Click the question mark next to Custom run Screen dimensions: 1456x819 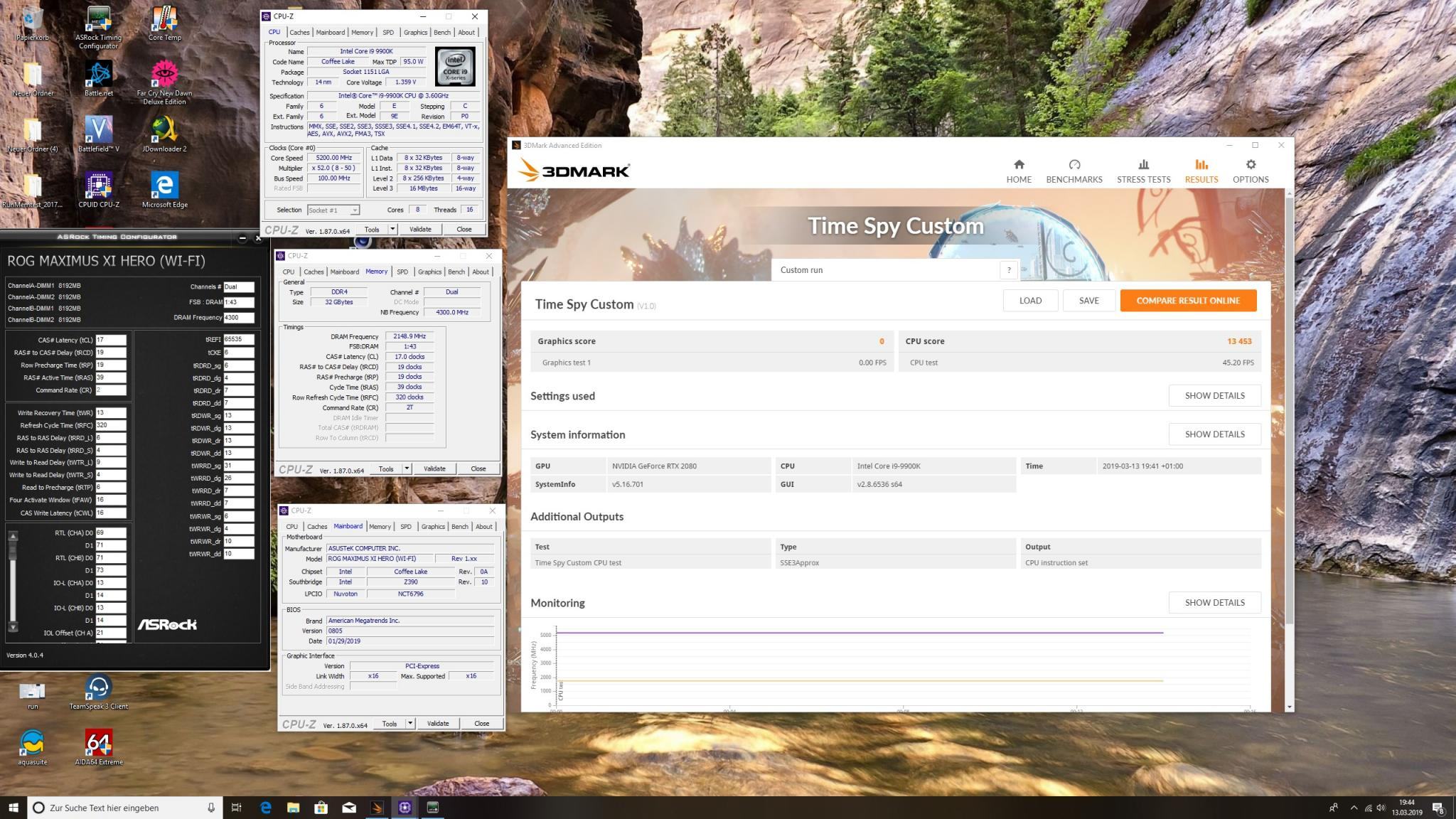1008,269
